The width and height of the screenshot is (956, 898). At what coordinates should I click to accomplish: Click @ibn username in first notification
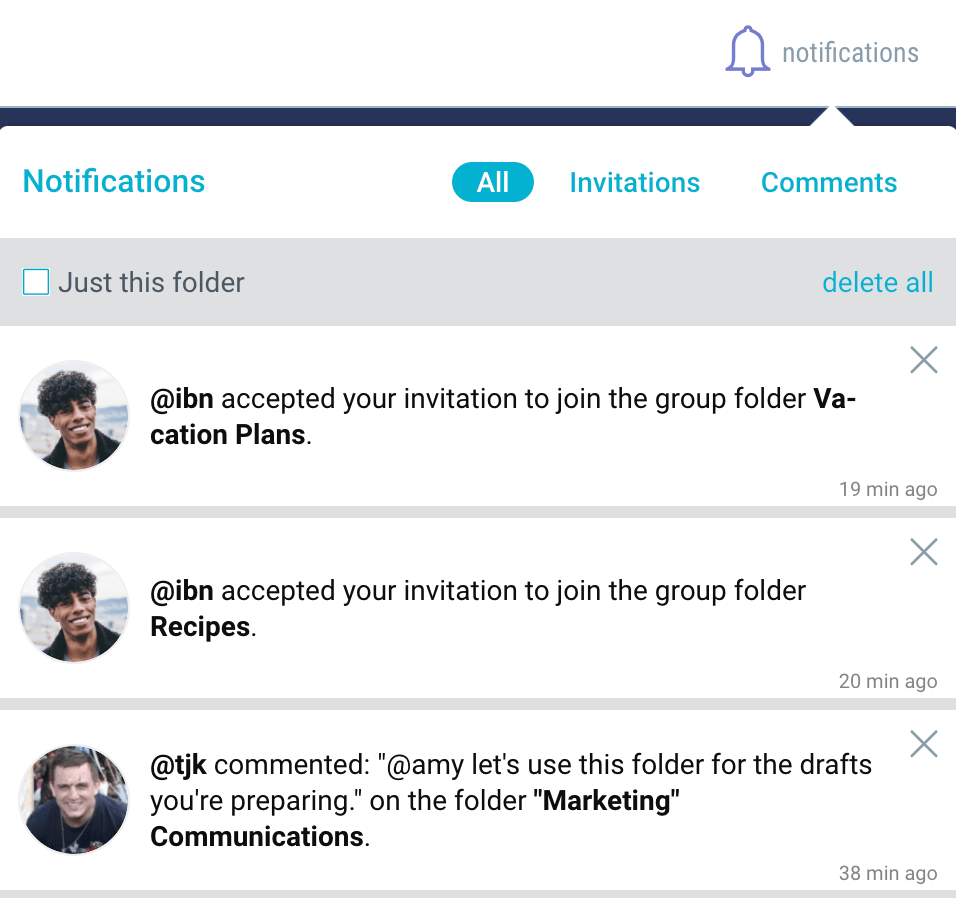point(182,399)
